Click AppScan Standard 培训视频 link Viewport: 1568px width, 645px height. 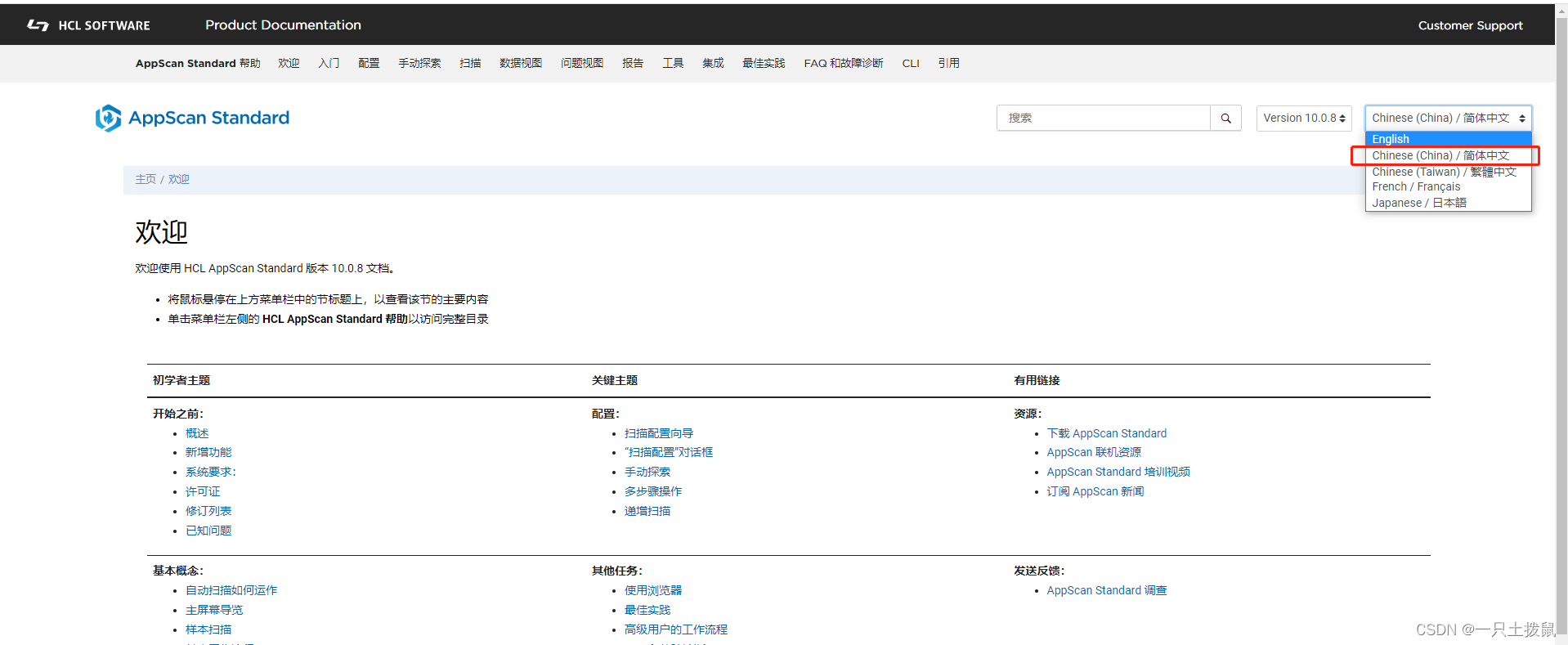pos(1118,472)
